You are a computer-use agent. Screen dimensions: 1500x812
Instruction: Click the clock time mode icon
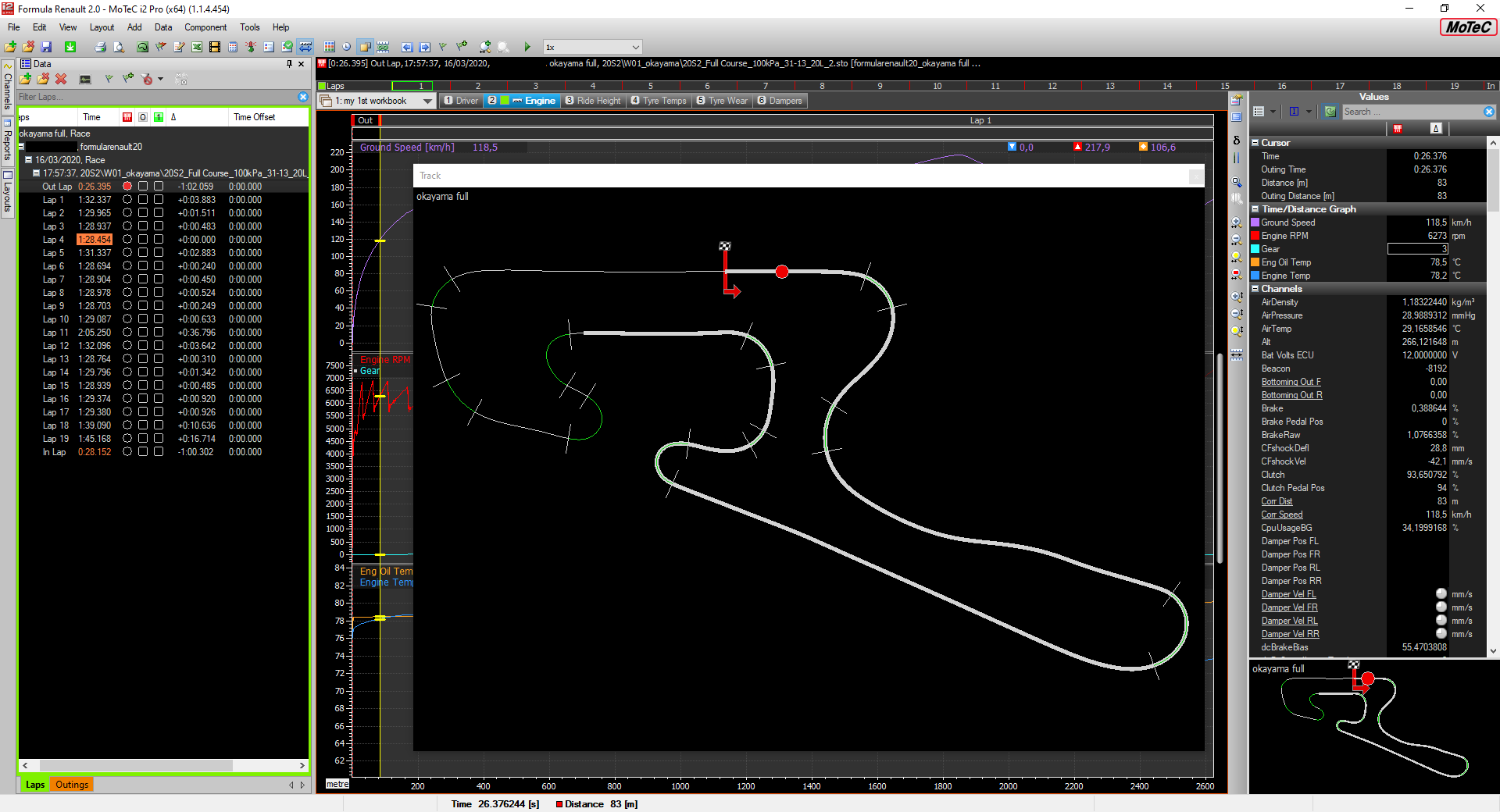coord(346,47)
